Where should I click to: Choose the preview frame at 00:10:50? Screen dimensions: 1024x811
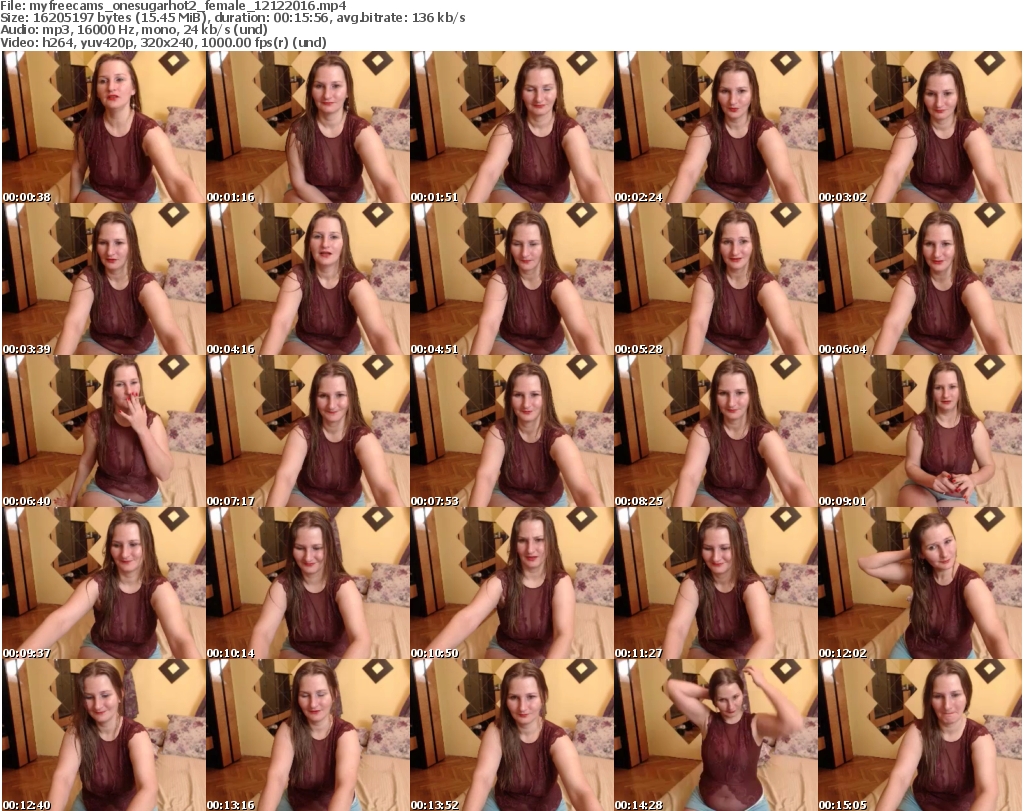pos(511,583)
